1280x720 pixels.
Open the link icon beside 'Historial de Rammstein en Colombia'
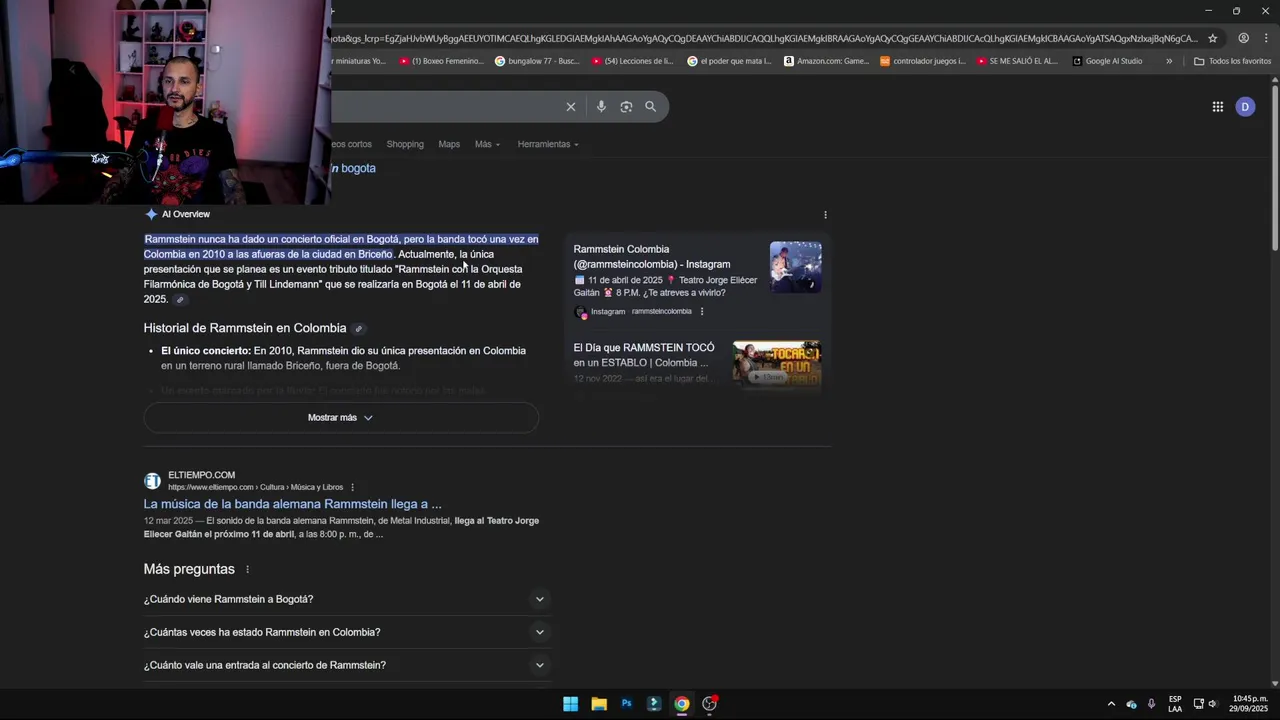click(359, 329)
